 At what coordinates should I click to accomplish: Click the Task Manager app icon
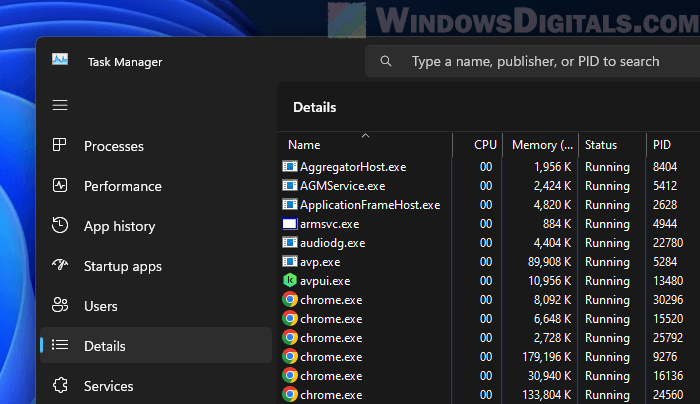point(60,59)
